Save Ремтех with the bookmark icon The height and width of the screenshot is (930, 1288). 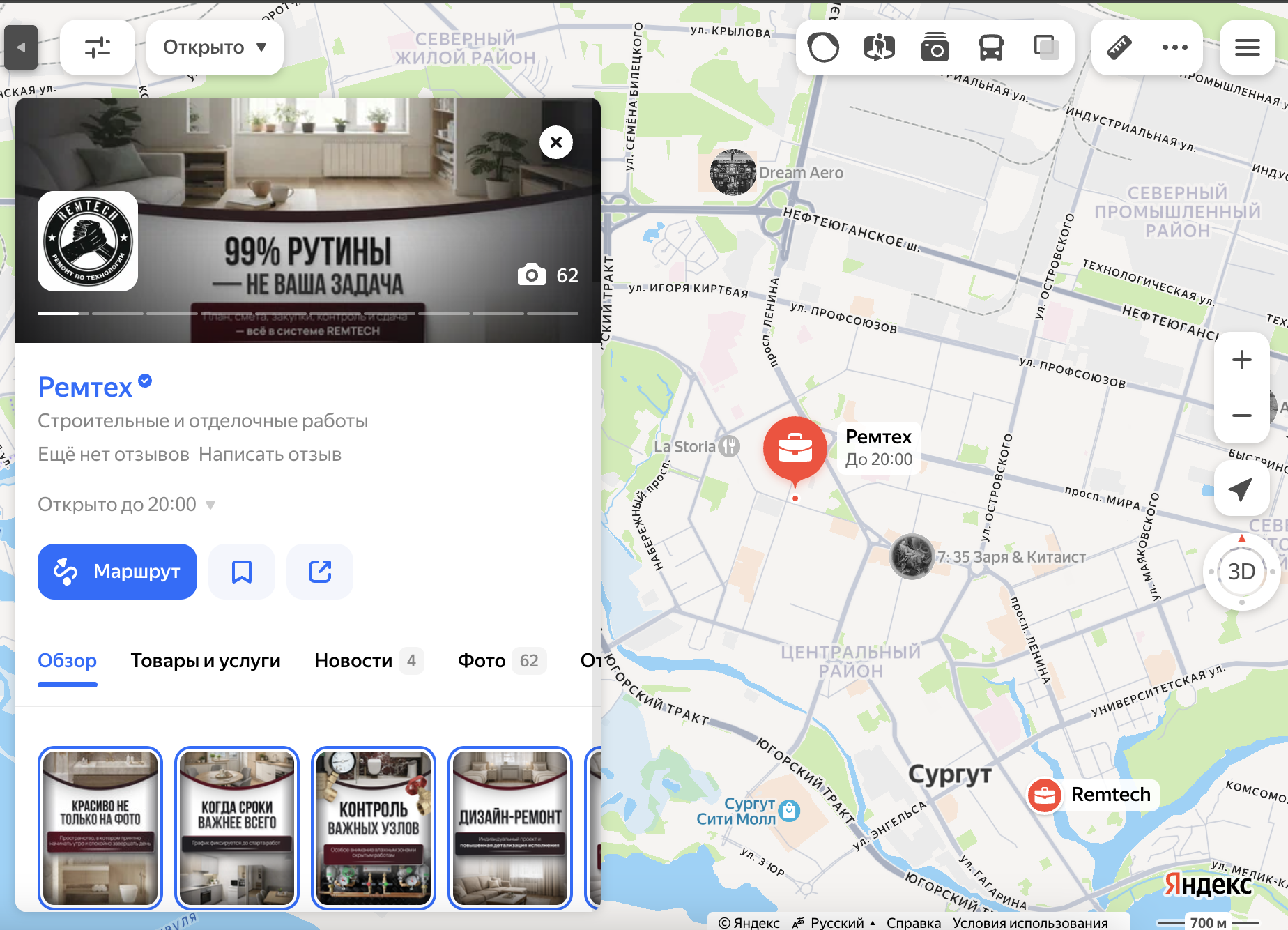(x=242, y=572)
